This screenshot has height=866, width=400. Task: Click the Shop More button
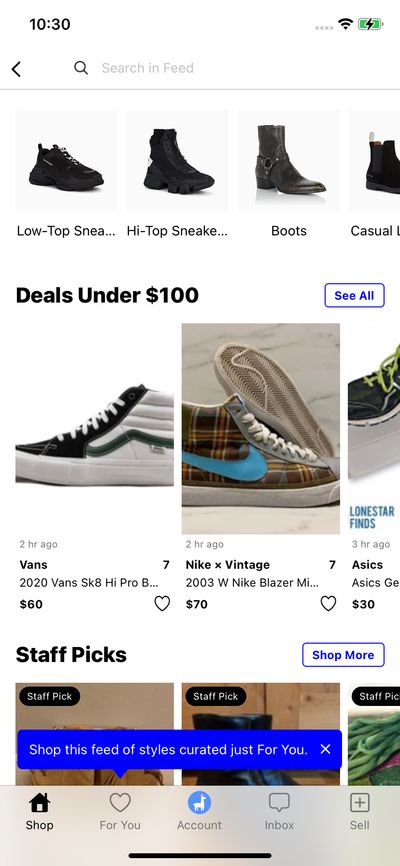(x=343, y=655)
